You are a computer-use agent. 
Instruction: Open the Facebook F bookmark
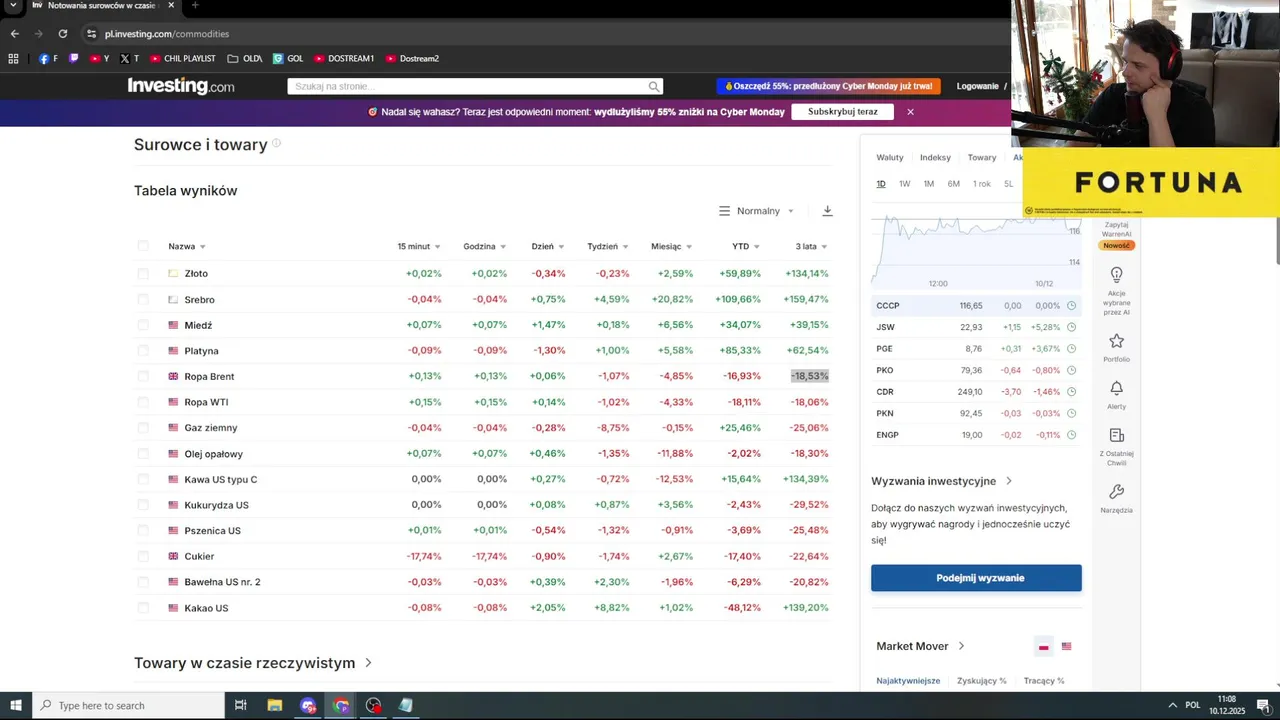coord(48,58)
